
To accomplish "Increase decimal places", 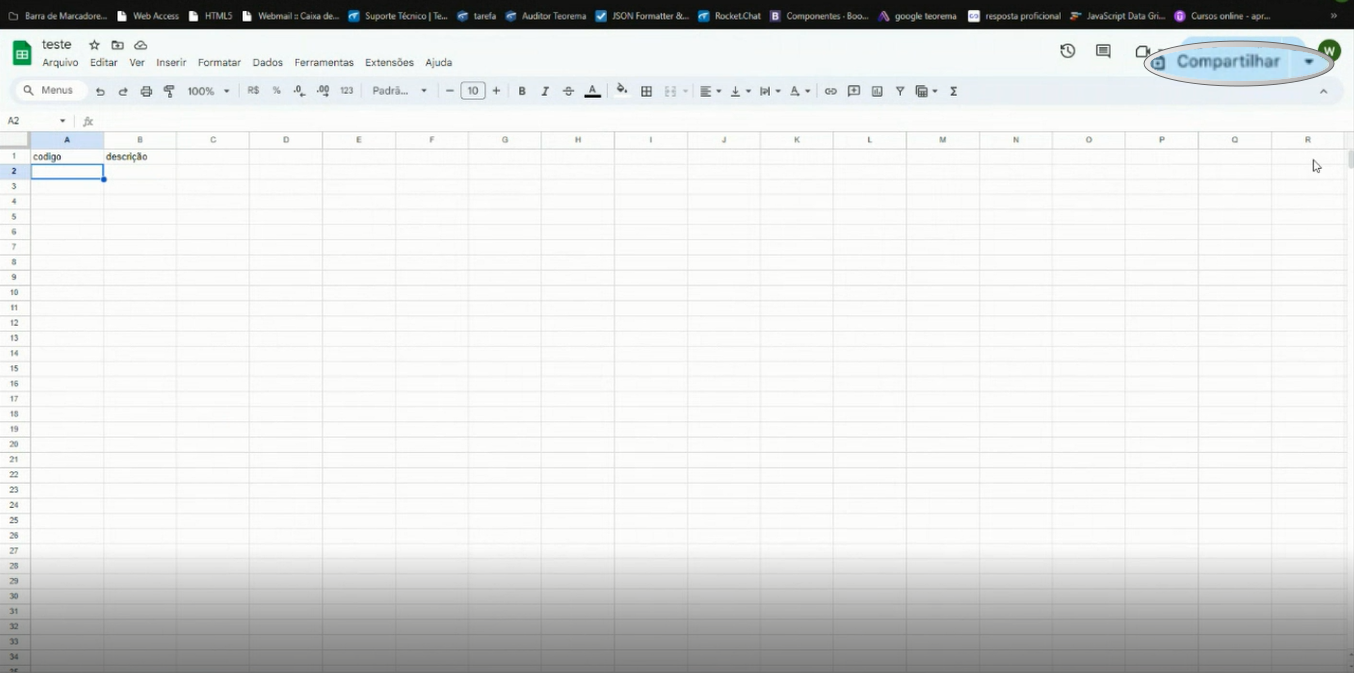I will tap(323, 91).
